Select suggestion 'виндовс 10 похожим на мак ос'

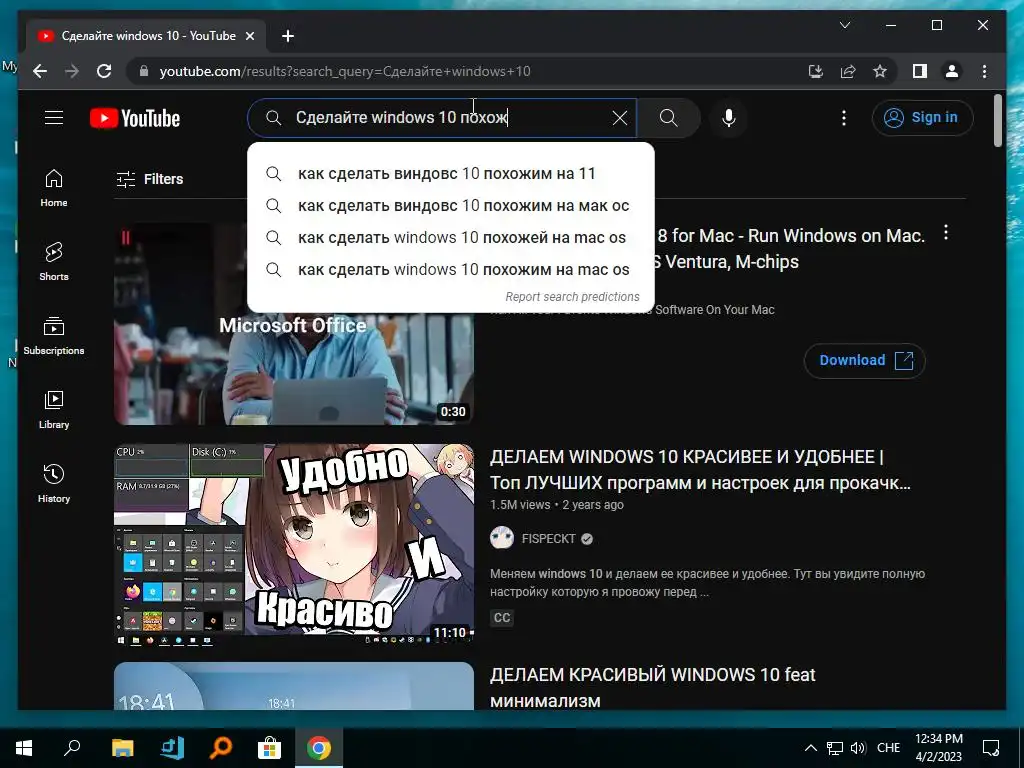451,206
